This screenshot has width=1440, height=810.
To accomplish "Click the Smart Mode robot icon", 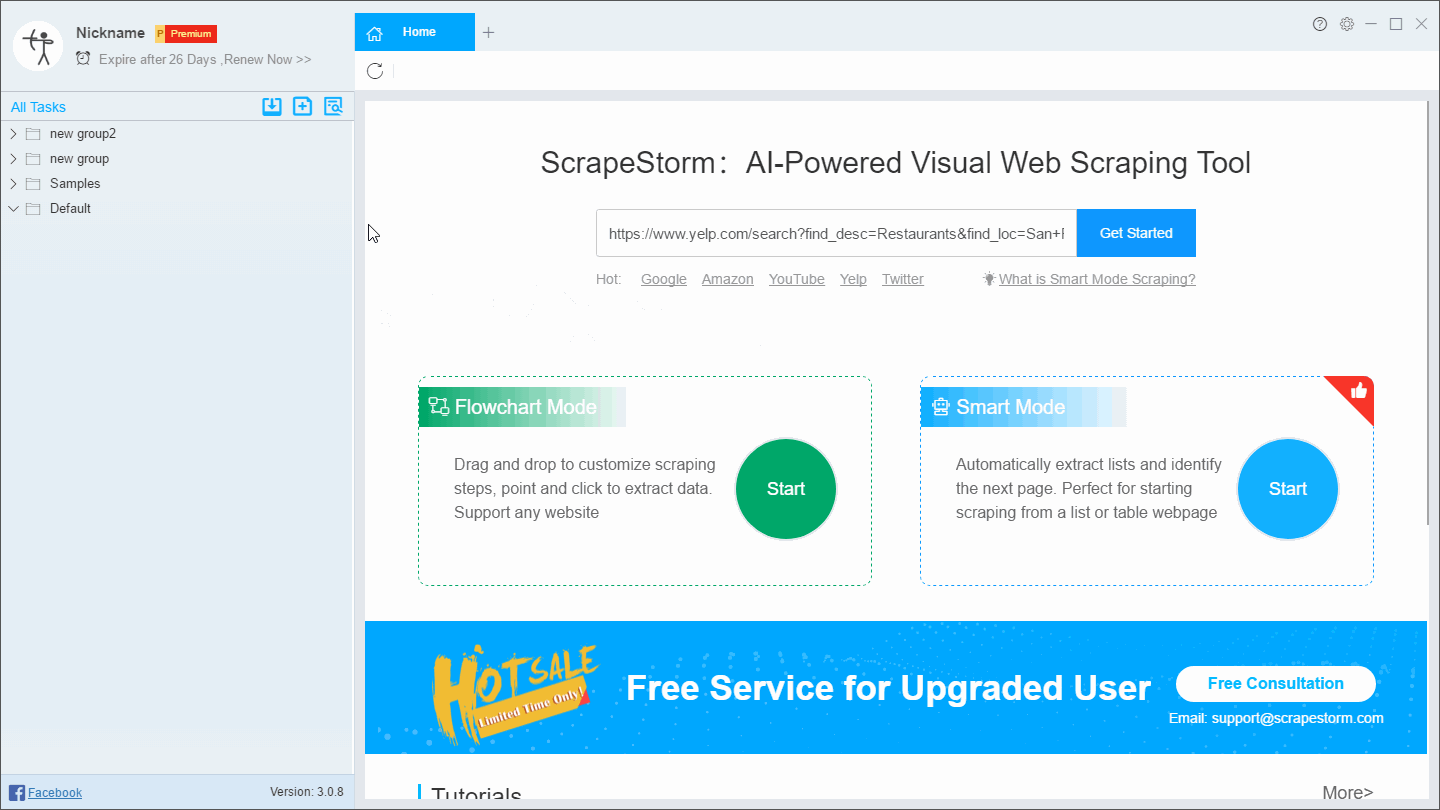I will coord(940,407).
